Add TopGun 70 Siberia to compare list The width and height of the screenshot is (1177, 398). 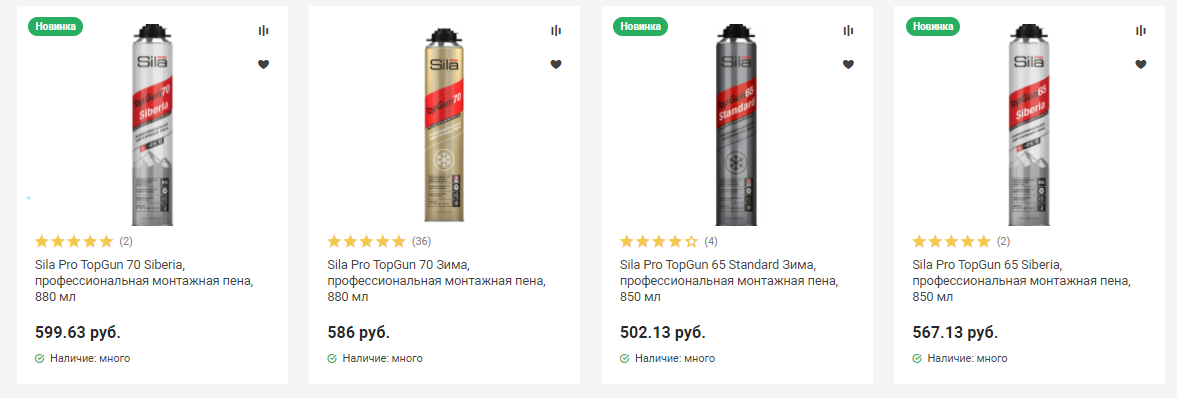(263, 30)
